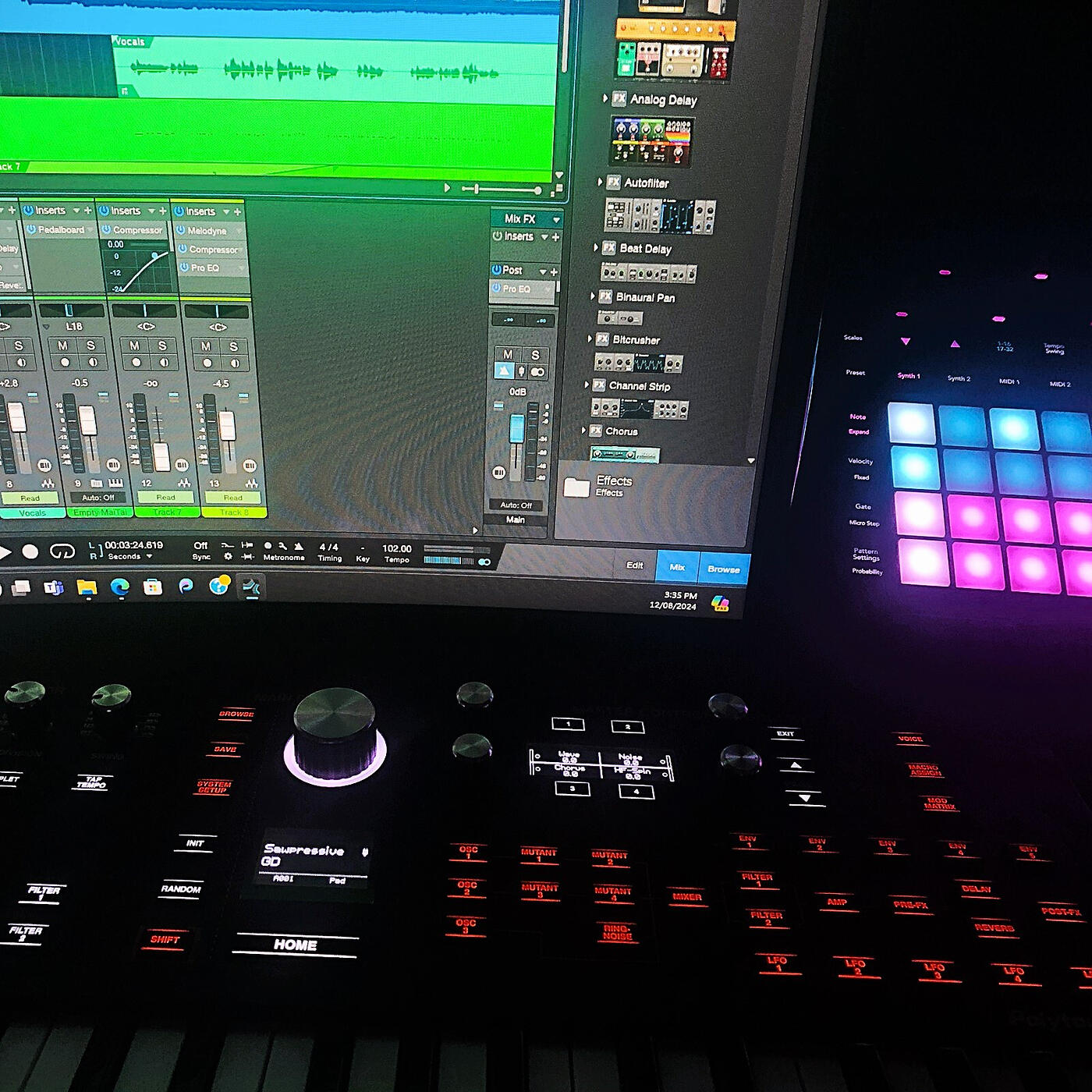
Task: Click the Main channel volume fader
Action: pos(517,428)
